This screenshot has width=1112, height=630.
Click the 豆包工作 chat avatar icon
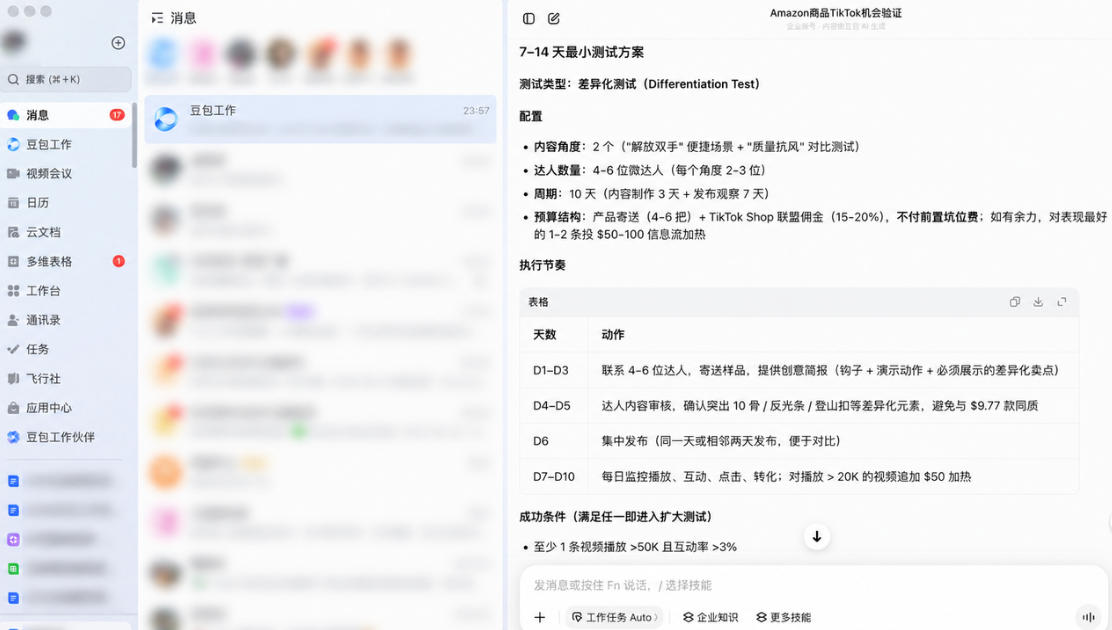(x=166, y=119)
